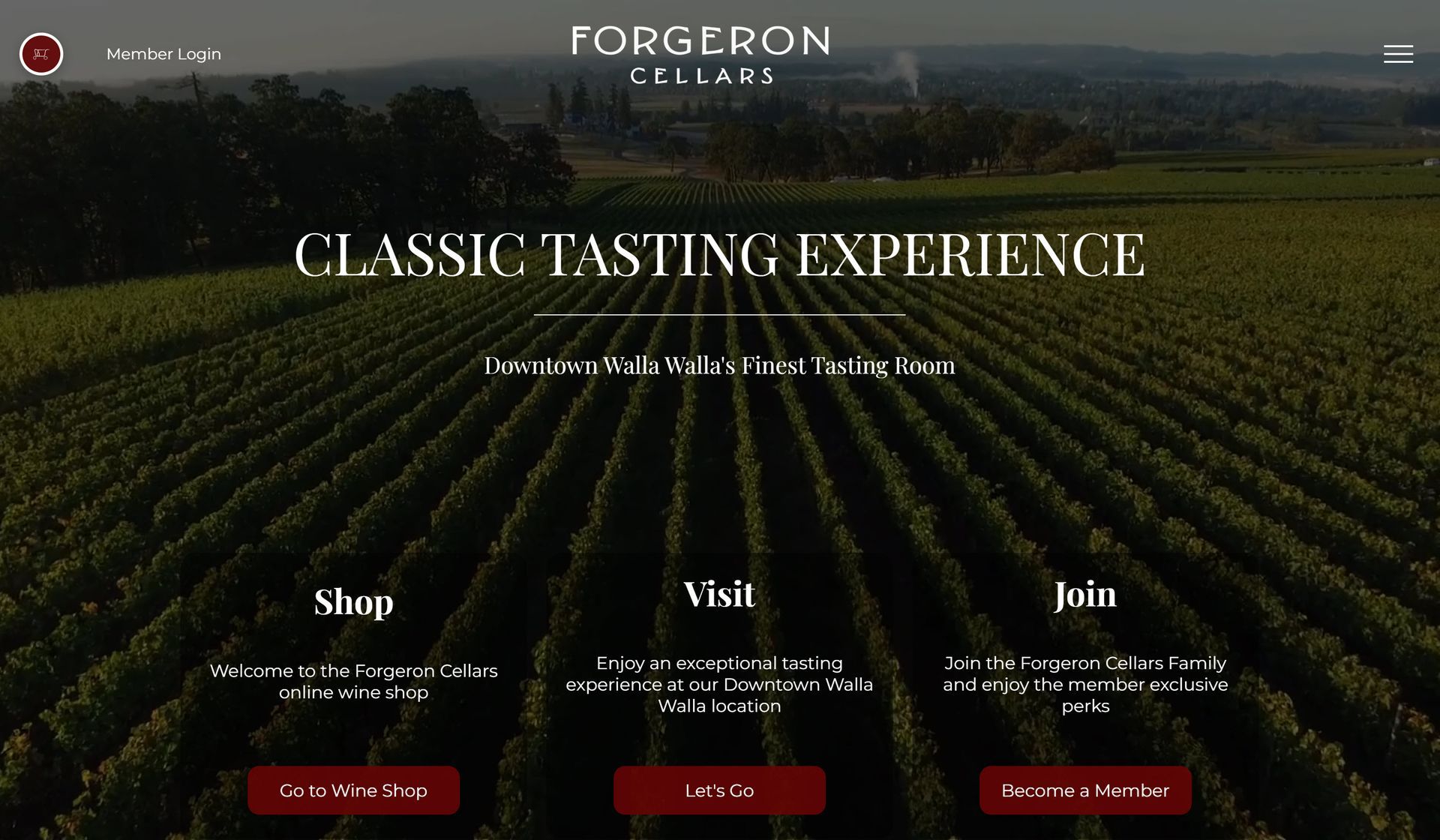The height and width of the screenshot is (840, 1440).
Task: Click the smoke plume in the background video
Action: coord(906,71)
